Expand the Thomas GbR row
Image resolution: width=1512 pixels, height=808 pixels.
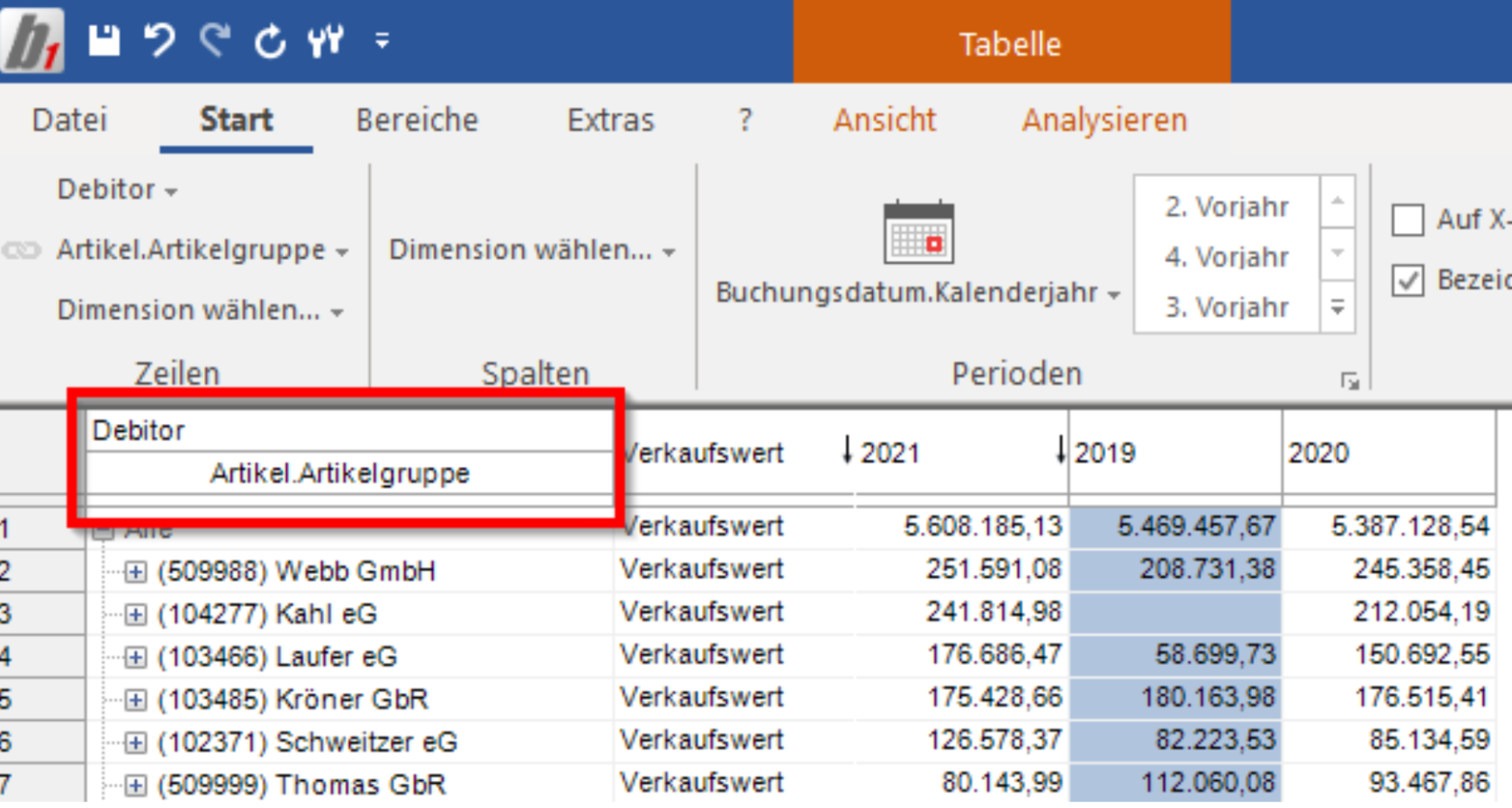click(x=135, y=786)
